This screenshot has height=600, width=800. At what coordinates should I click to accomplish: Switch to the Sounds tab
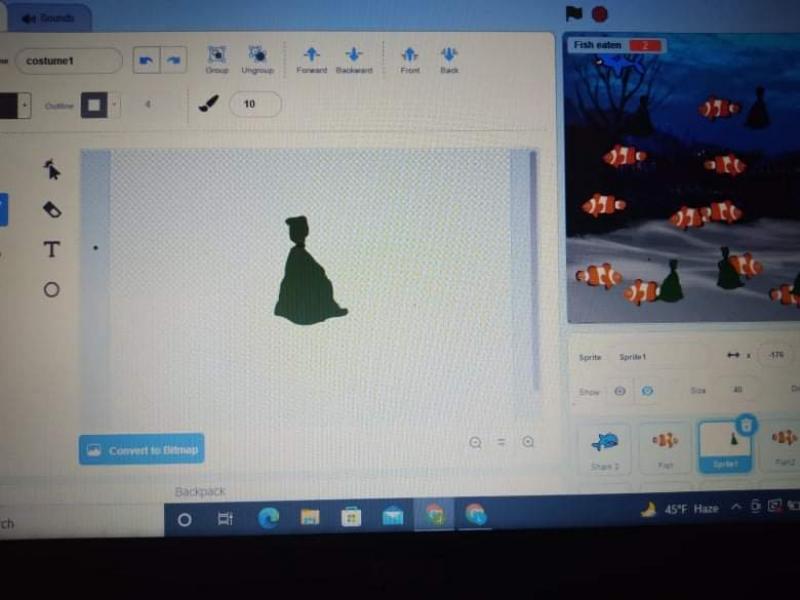point(49,18)
